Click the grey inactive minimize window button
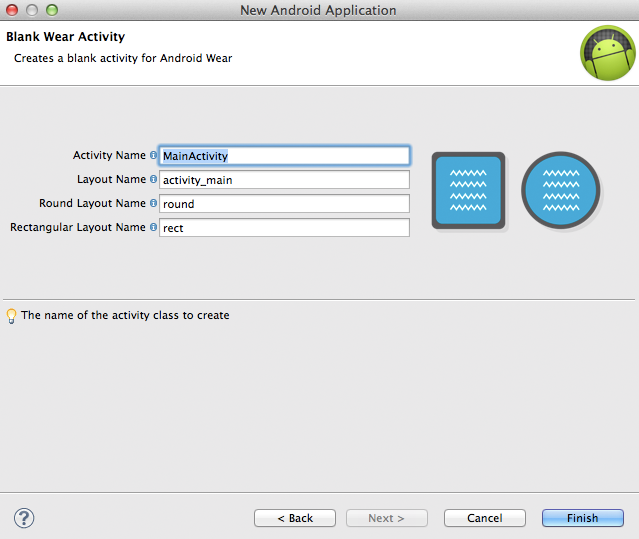639x539 pixels. [32, 10]
